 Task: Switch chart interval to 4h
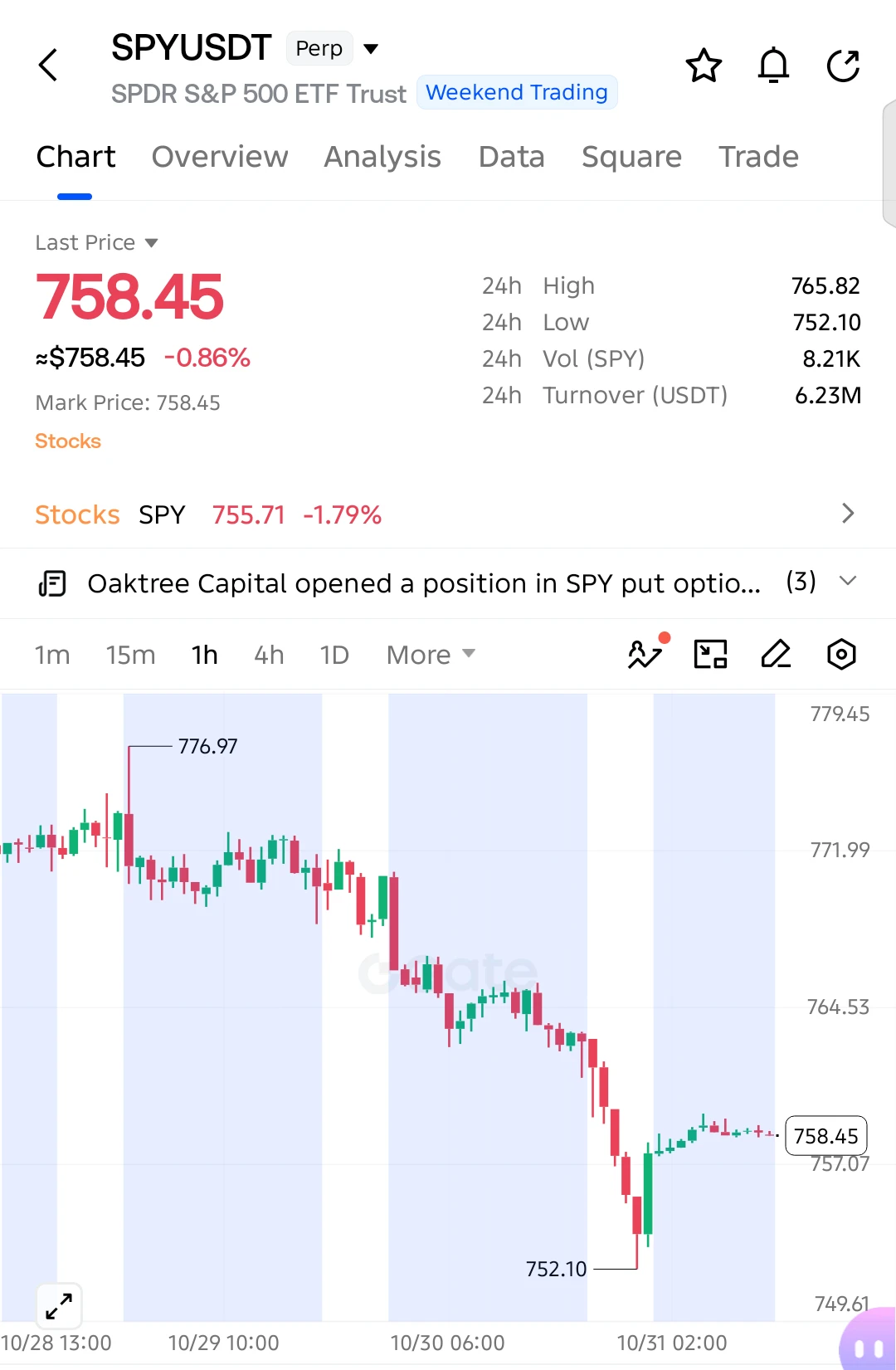(269, 655)
